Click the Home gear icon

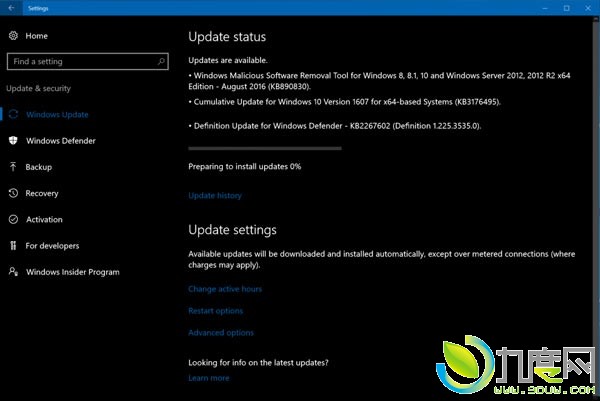(13, 36)
